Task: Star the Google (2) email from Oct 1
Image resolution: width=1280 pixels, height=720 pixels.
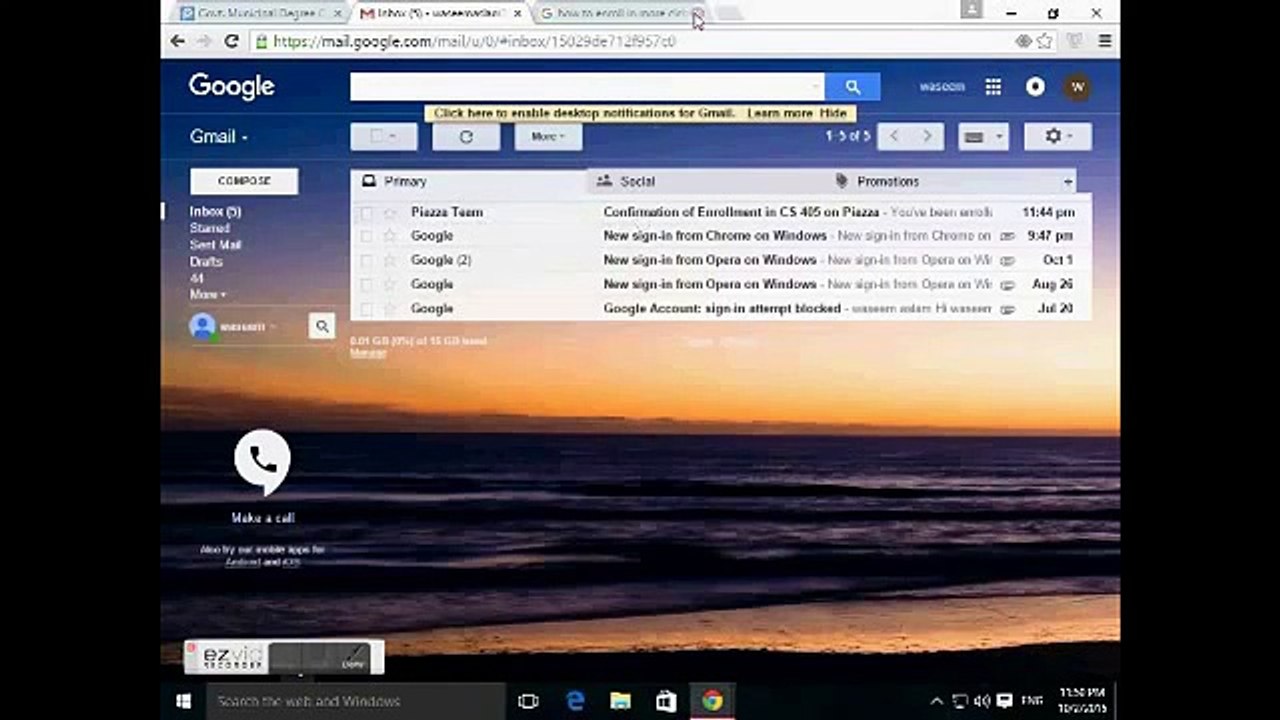Action: coord(390,260)
